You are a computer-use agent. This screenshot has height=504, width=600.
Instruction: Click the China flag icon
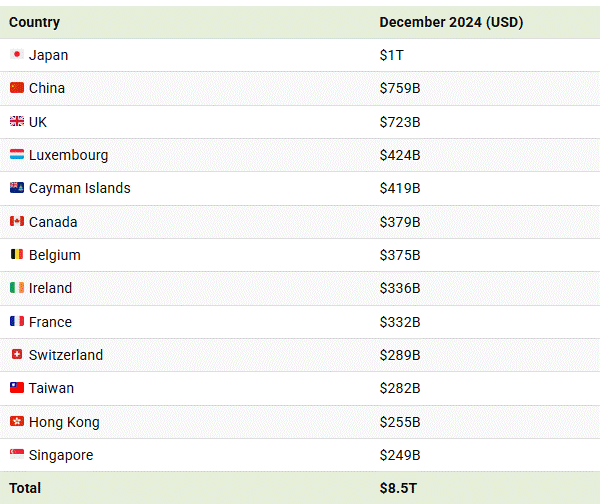coord(17,88)
